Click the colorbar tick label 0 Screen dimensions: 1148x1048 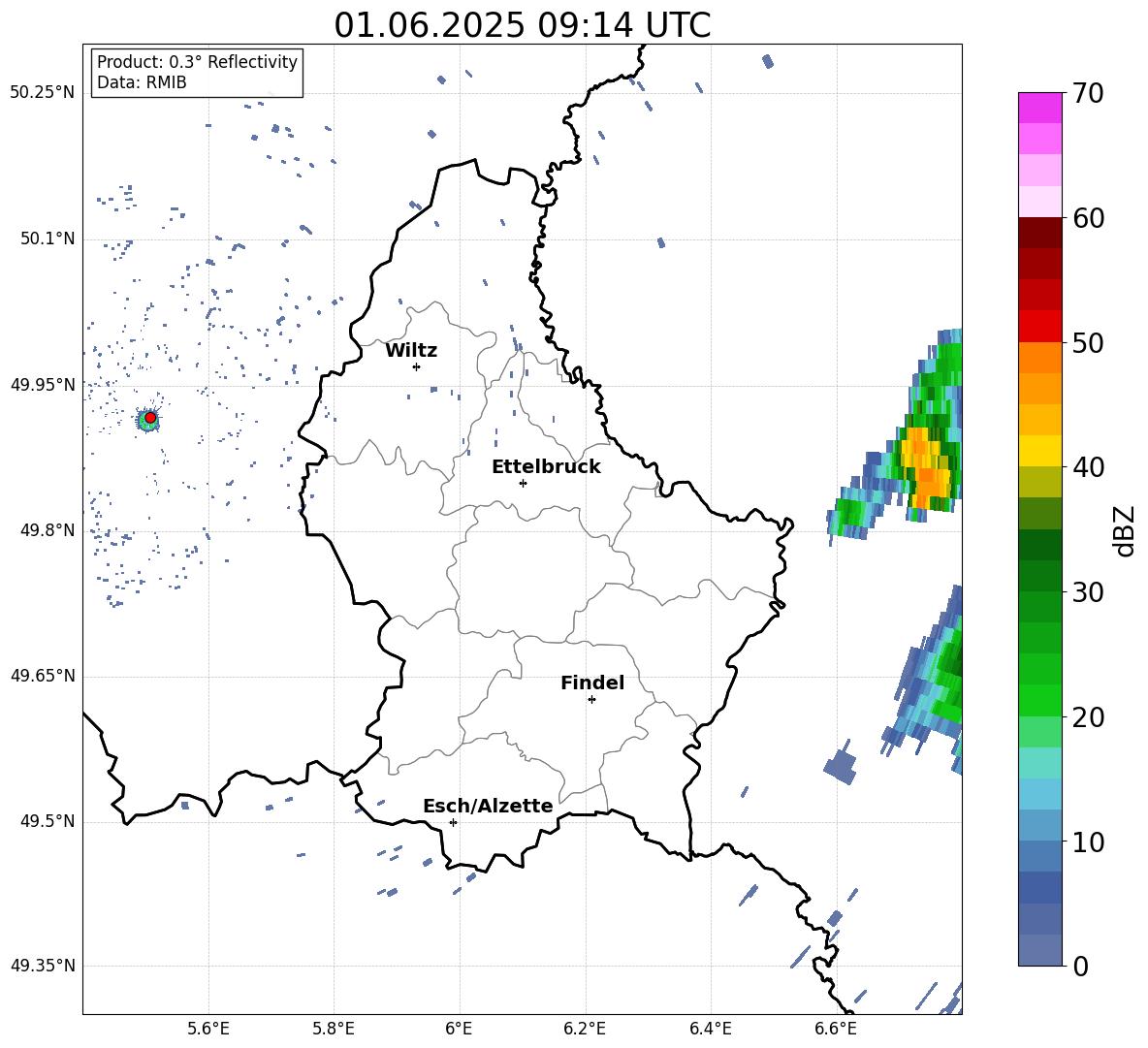[1081, 966]
